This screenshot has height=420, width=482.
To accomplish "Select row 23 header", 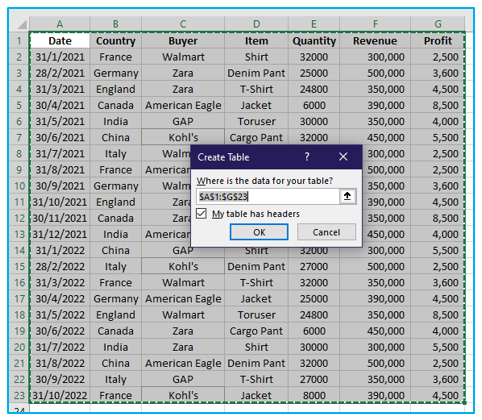I will point(19,395).
